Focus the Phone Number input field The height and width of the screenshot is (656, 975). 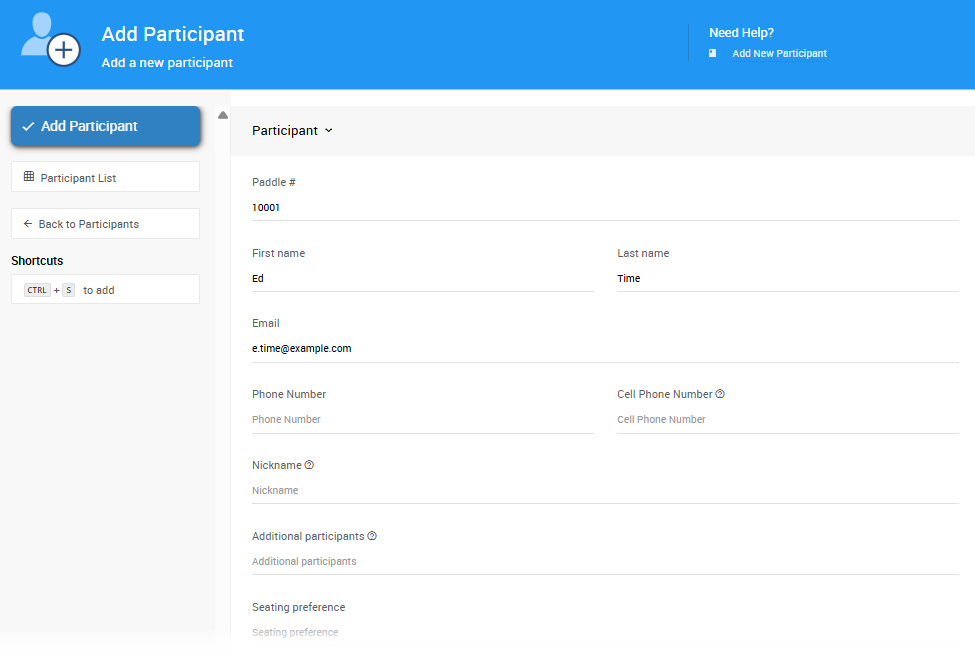coord(422,420)
